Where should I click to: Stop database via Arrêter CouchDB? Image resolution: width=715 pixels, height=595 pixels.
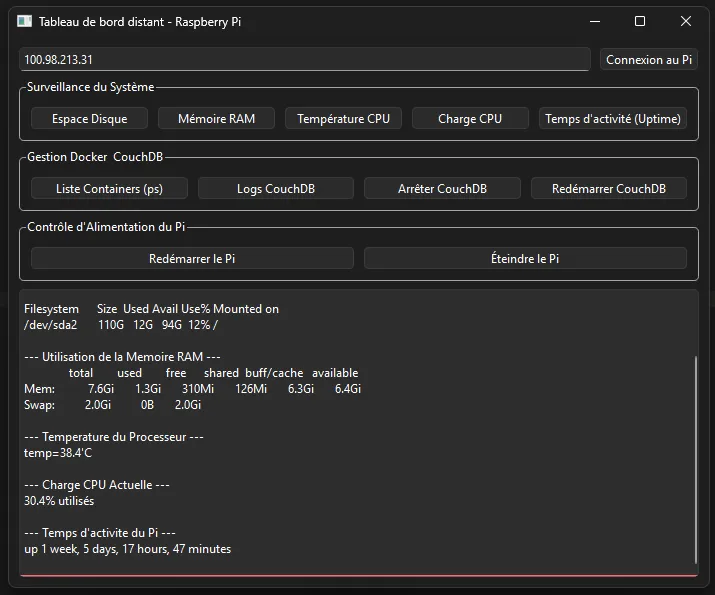[442, 188]
